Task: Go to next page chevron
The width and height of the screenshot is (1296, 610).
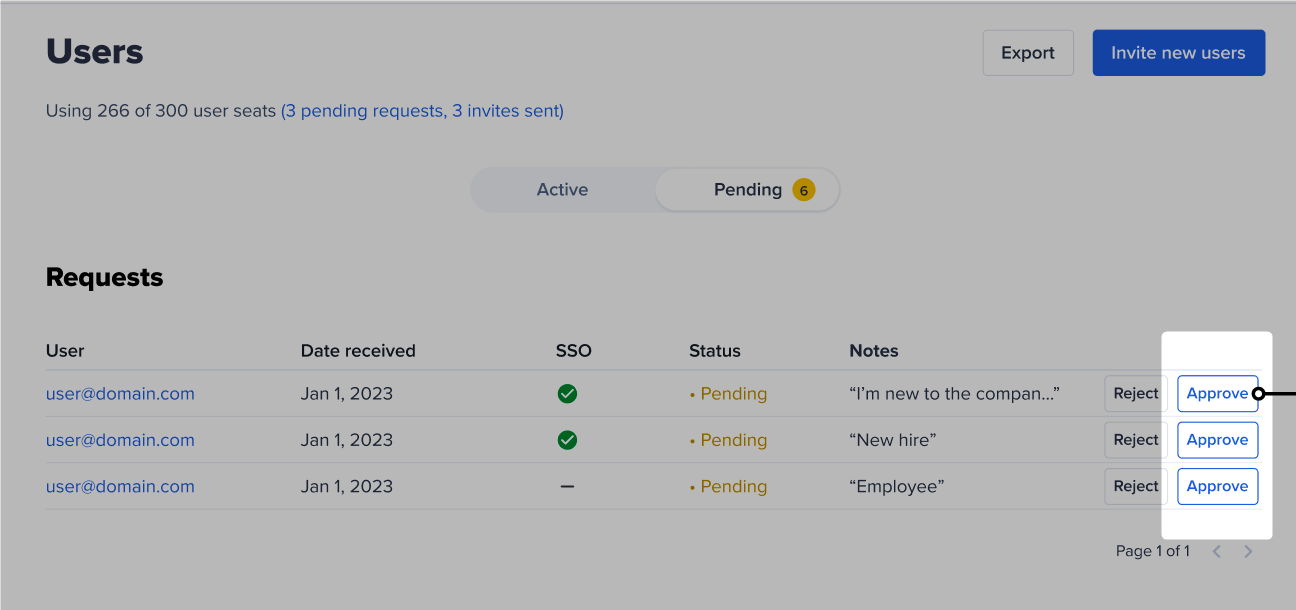Action: (x=1248, y=551)
